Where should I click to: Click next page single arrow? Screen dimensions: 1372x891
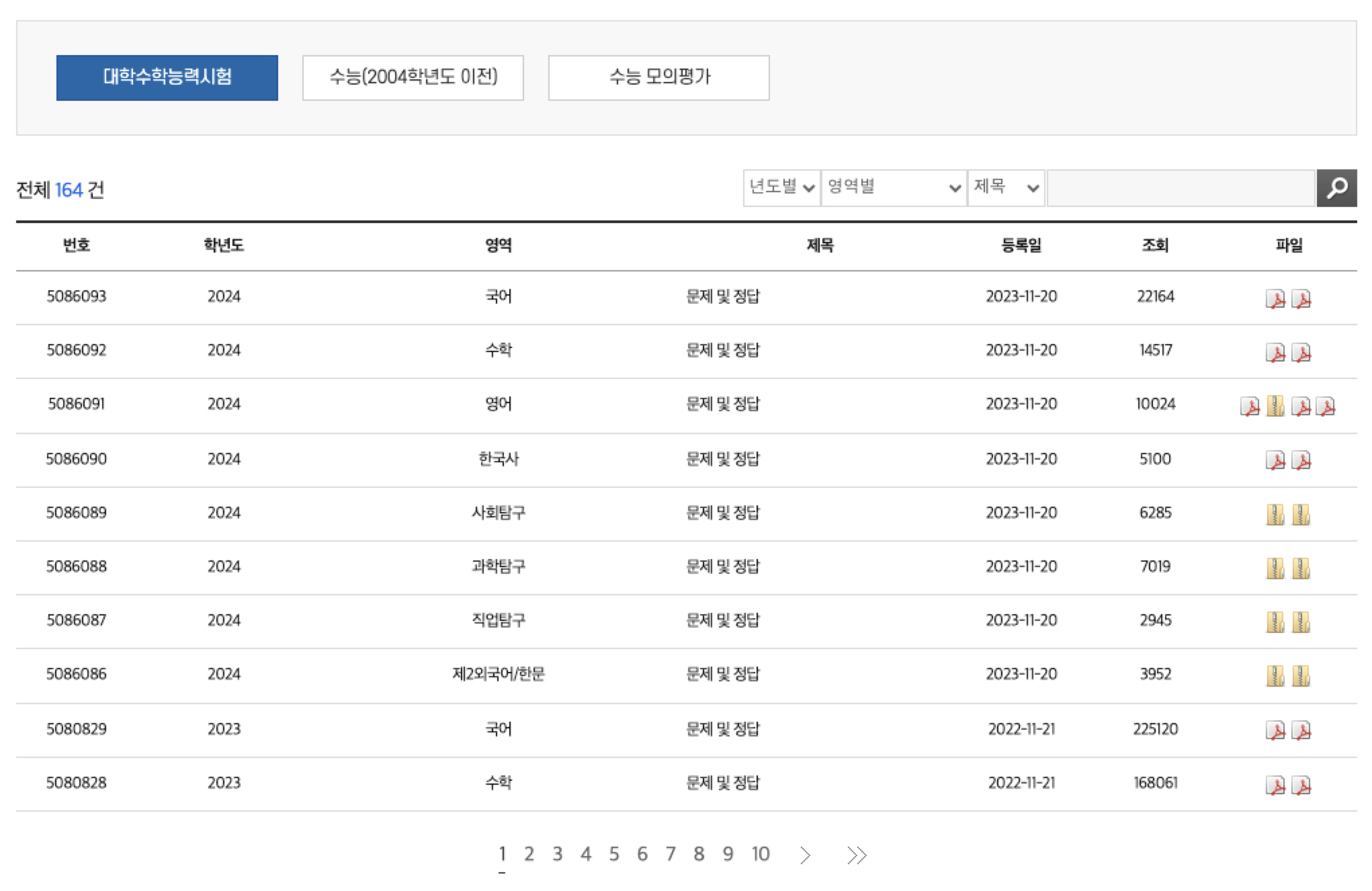(x=805, y=855)
